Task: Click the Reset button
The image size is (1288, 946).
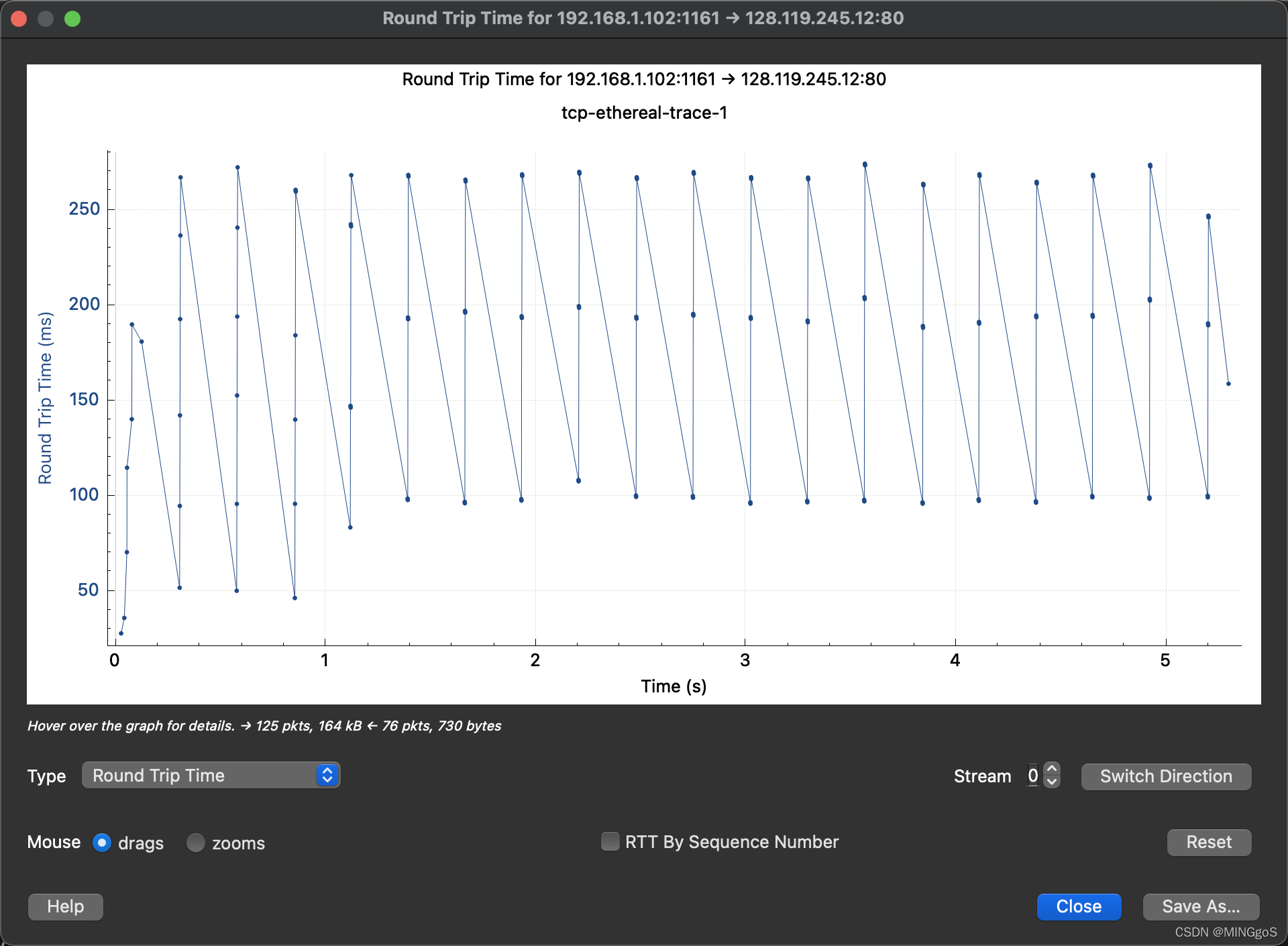Action: pos(1208,843)
